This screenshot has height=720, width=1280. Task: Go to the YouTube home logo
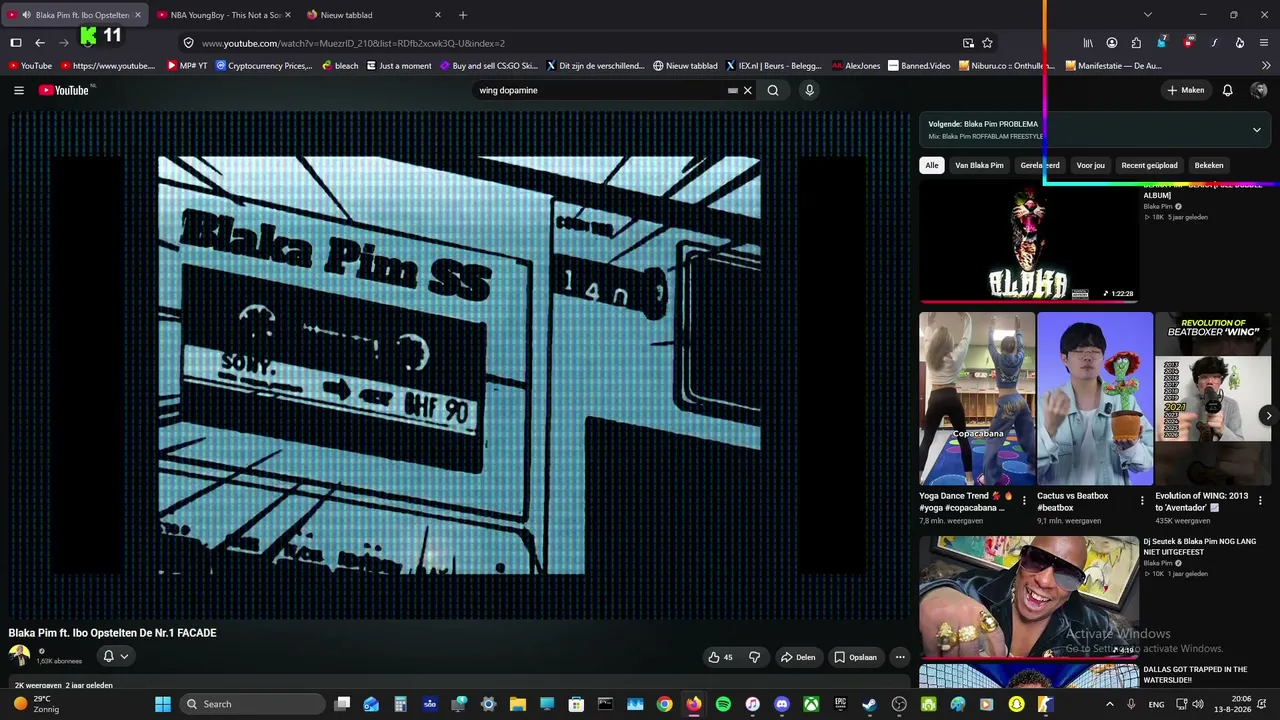pyautogui.click(x=66, y=90)
